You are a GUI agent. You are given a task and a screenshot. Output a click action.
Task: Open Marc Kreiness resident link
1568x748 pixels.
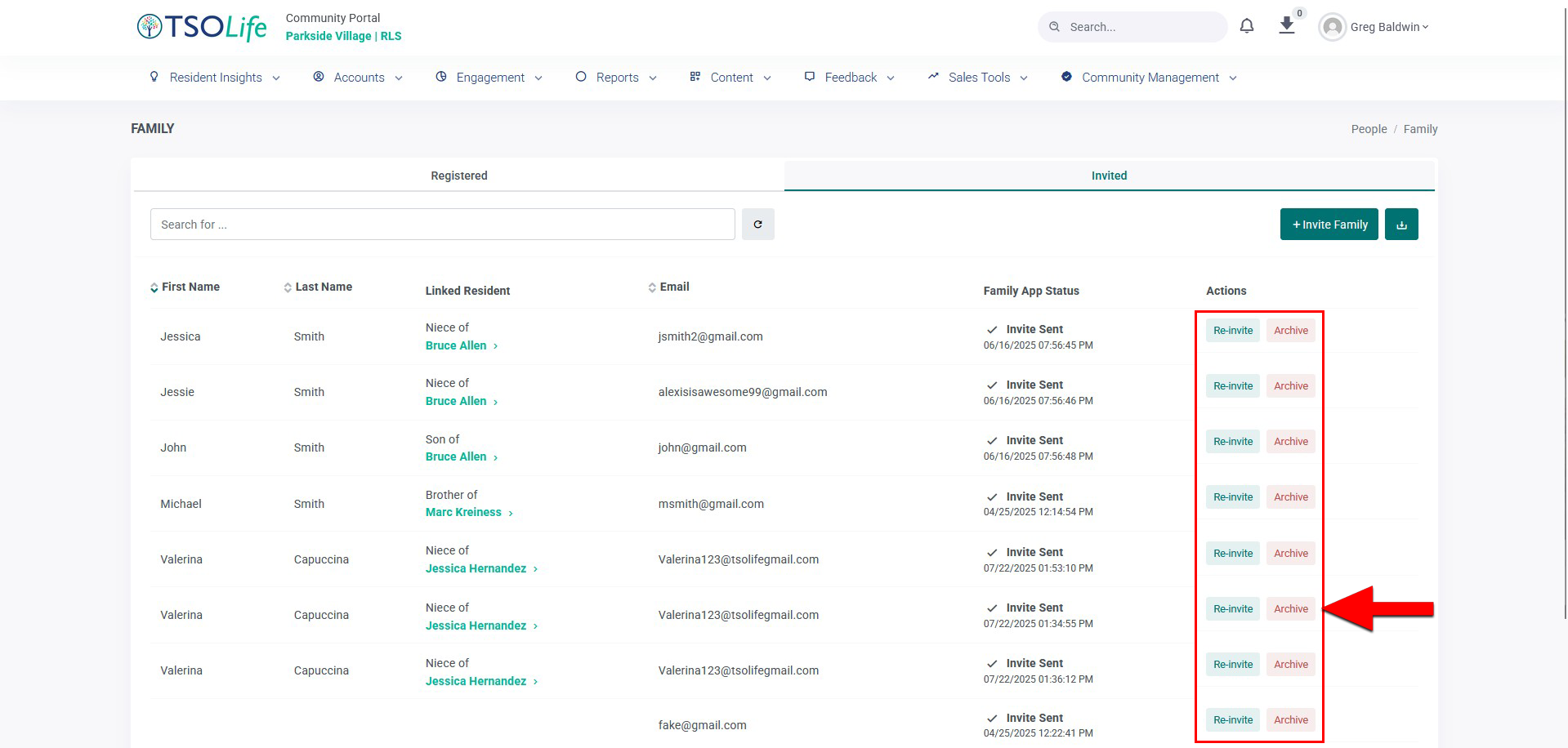tap(469, 512)
